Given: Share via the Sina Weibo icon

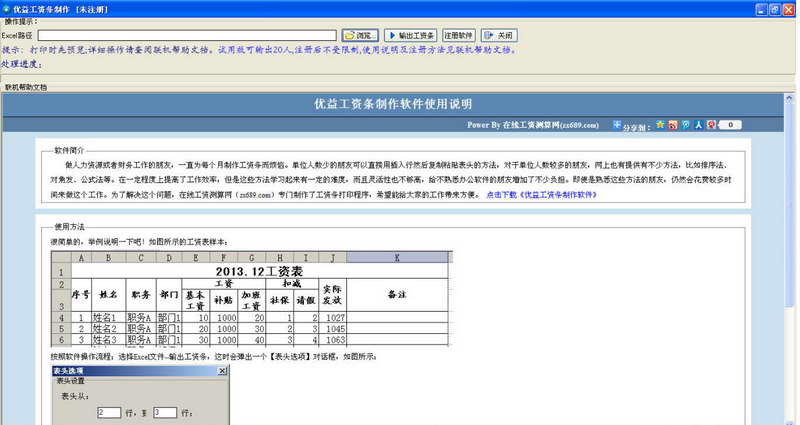Looking at the screenshot, I should [x=673, y=124].
